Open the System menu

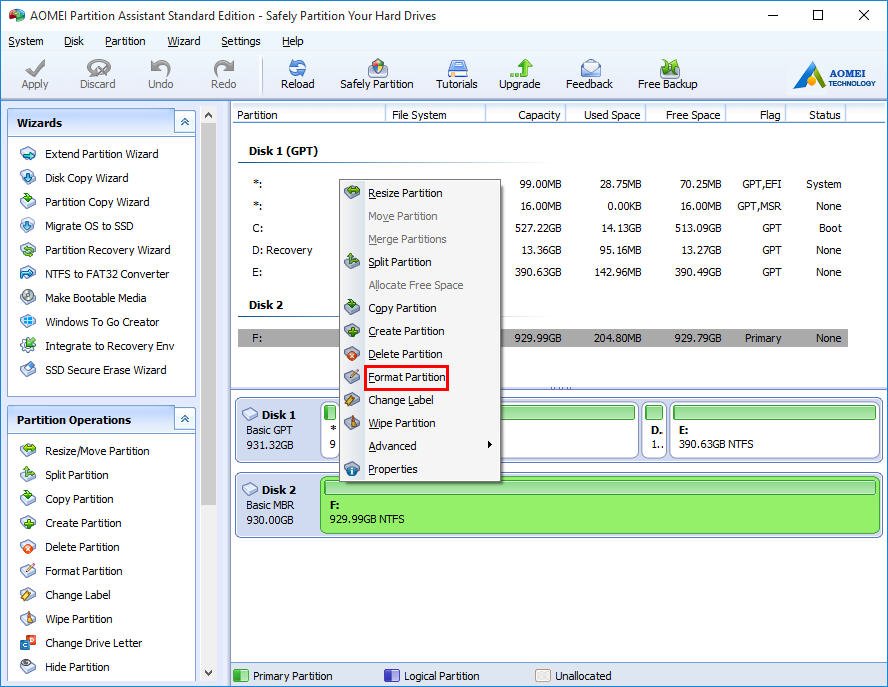[x=25, y=41]
